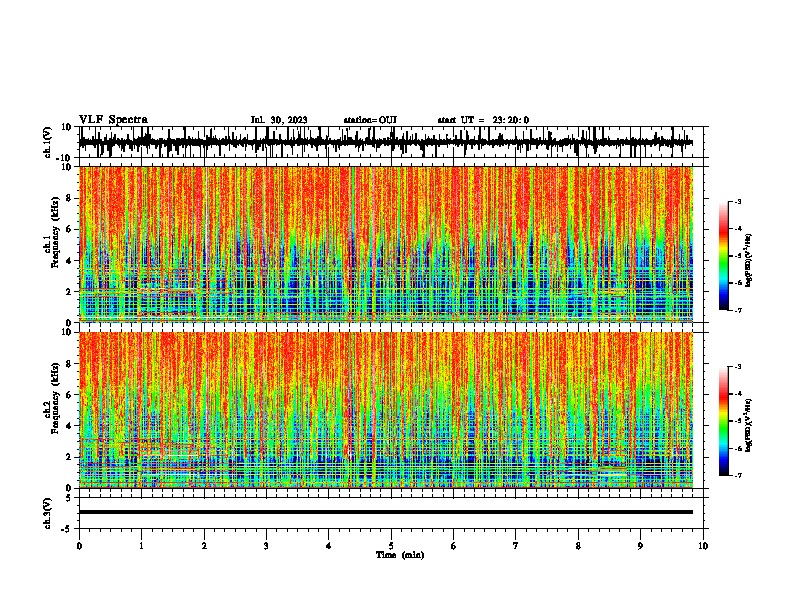Viewport: 792px width, 612px height.
Task: Click the ch.1 PSD color scale bar
Action: [x=724, y=256]
